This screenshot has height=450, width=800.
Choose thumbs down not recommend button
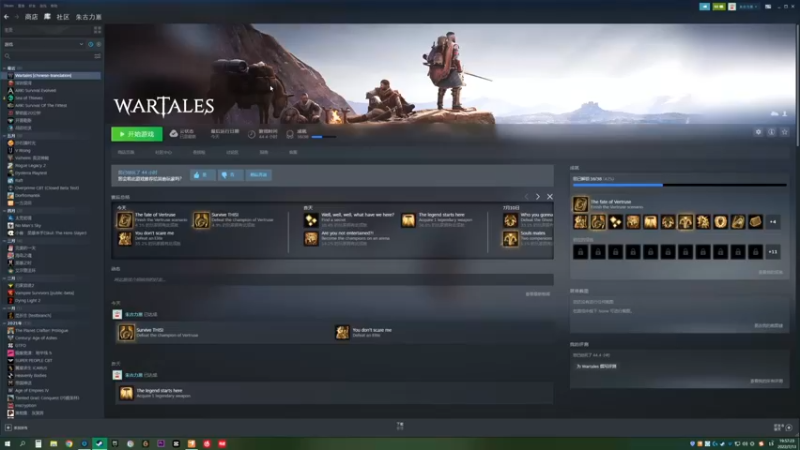[x=230, y=175]
